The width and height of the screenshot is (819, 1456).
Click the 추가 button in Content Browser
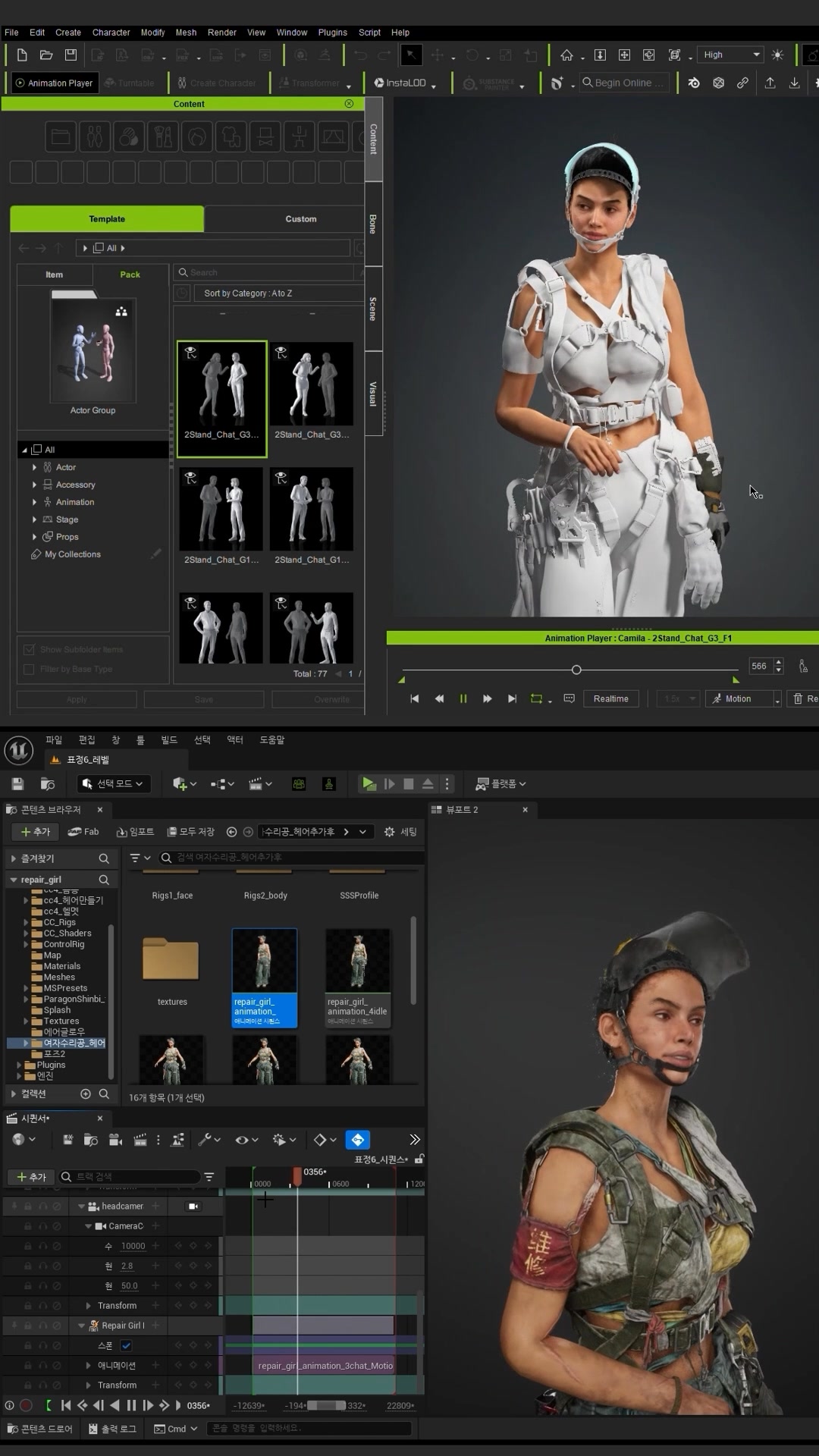coord(36,832)
